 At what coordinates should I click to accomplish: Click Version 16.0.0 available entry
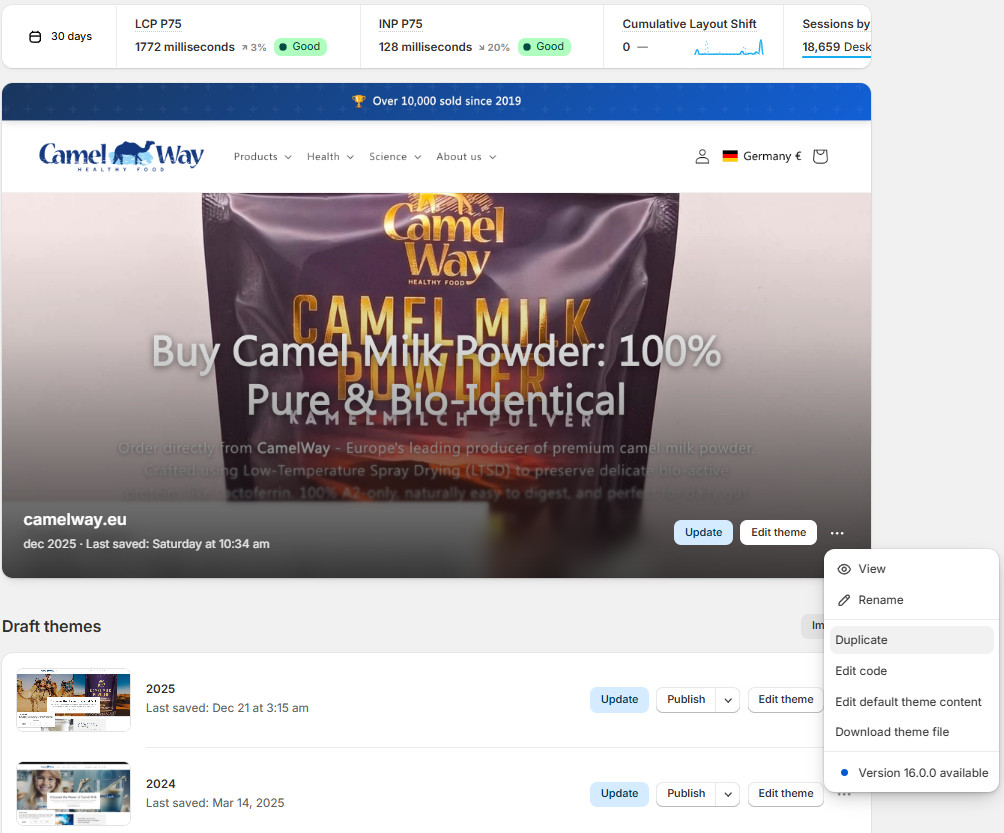[x=911, y=773]
